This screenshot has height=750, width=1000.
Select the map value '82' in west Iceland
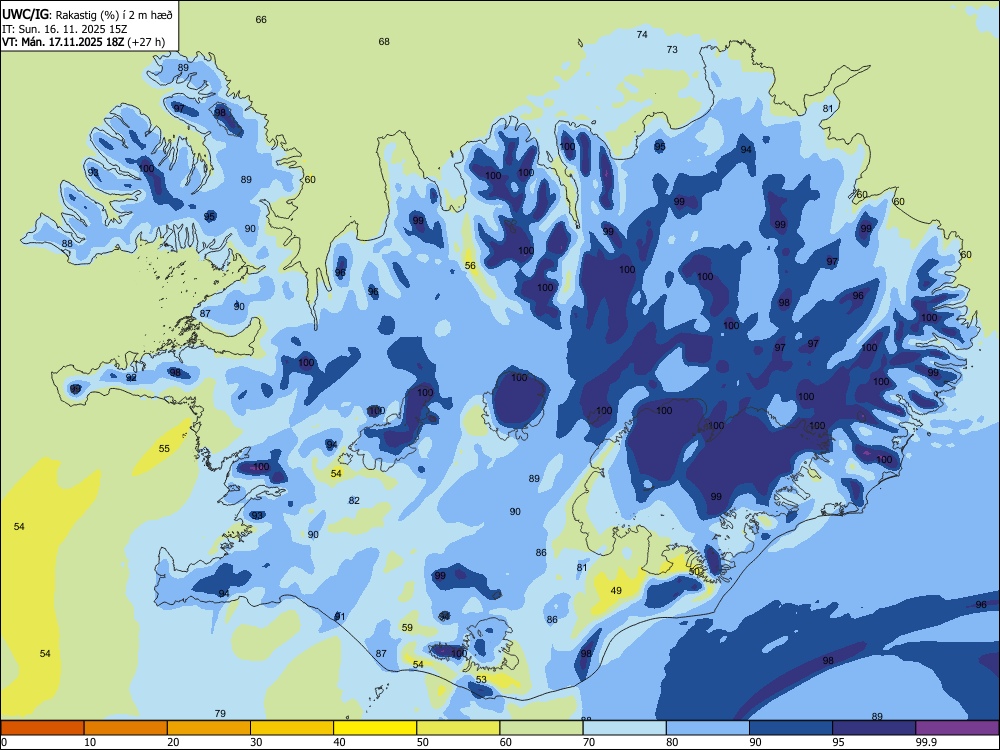pos(354,501)
